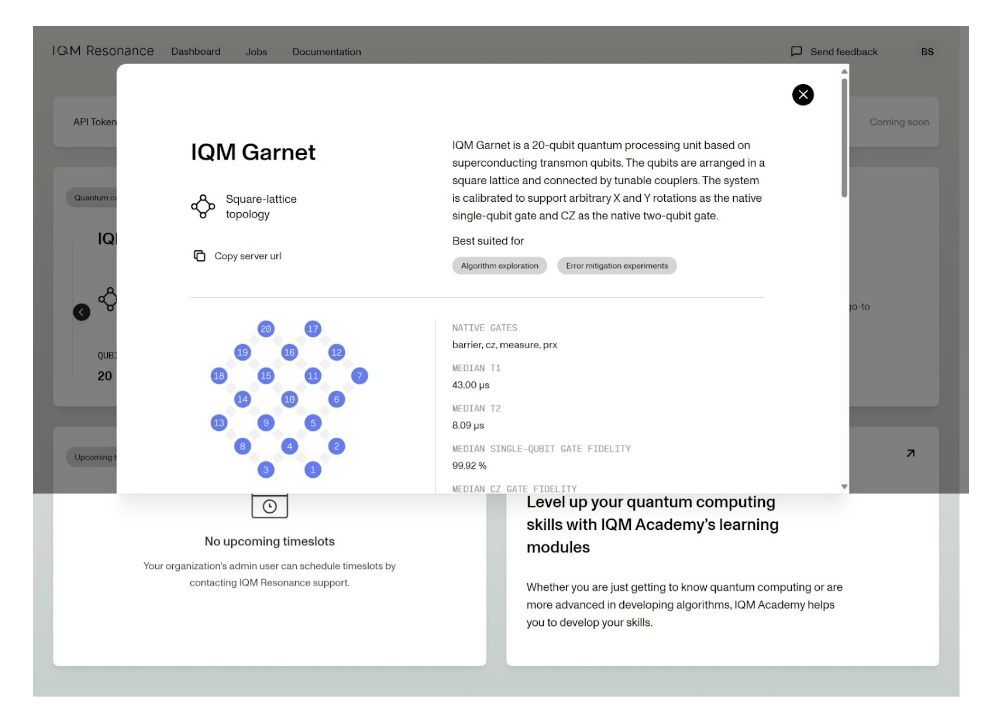
Task: Select qubit 6 in the lattice
Action: [336, 399]
